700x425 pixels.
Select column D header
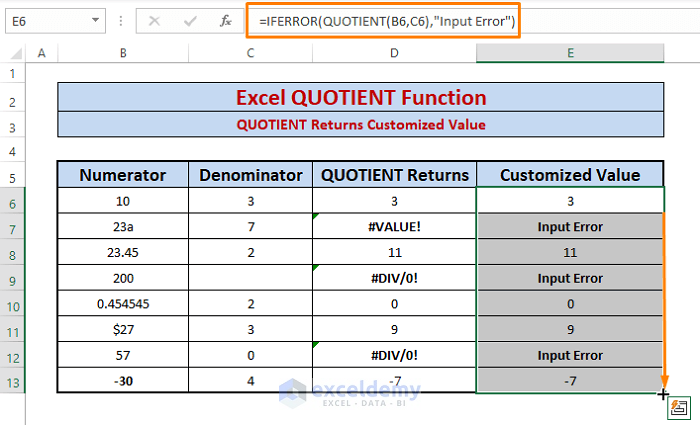click(394, 53)
